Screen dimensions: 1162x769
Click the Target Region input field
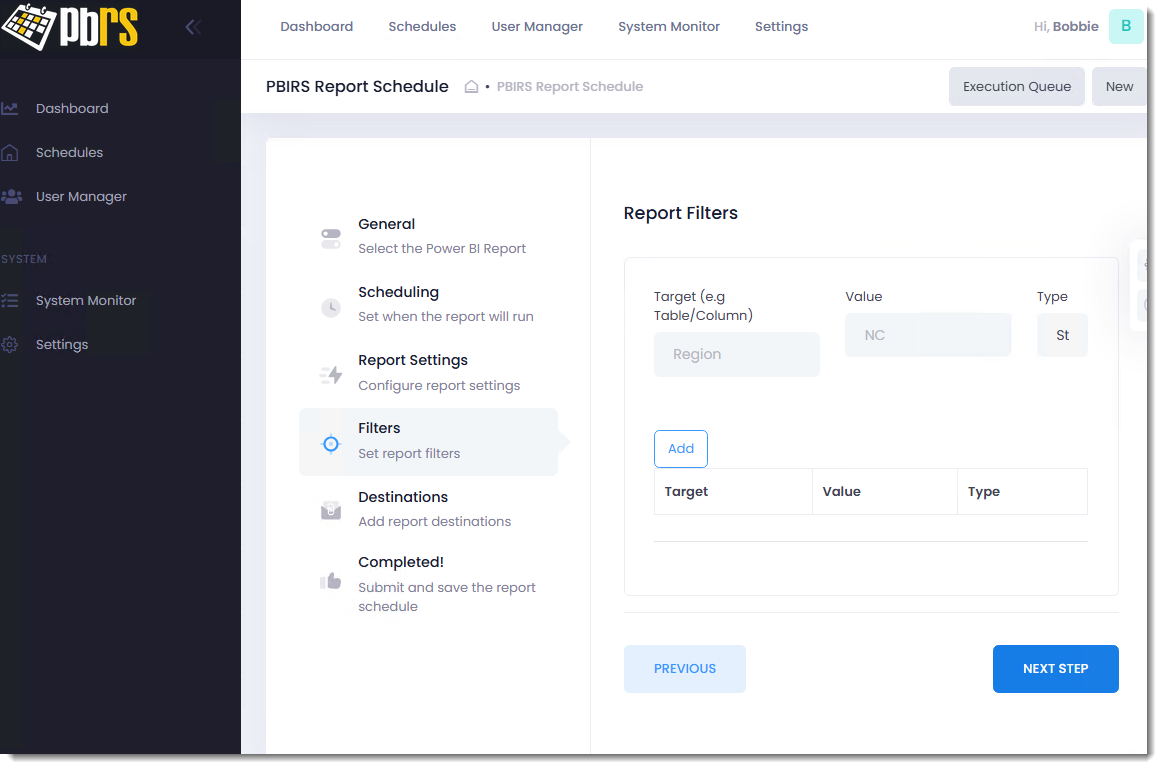736,355
